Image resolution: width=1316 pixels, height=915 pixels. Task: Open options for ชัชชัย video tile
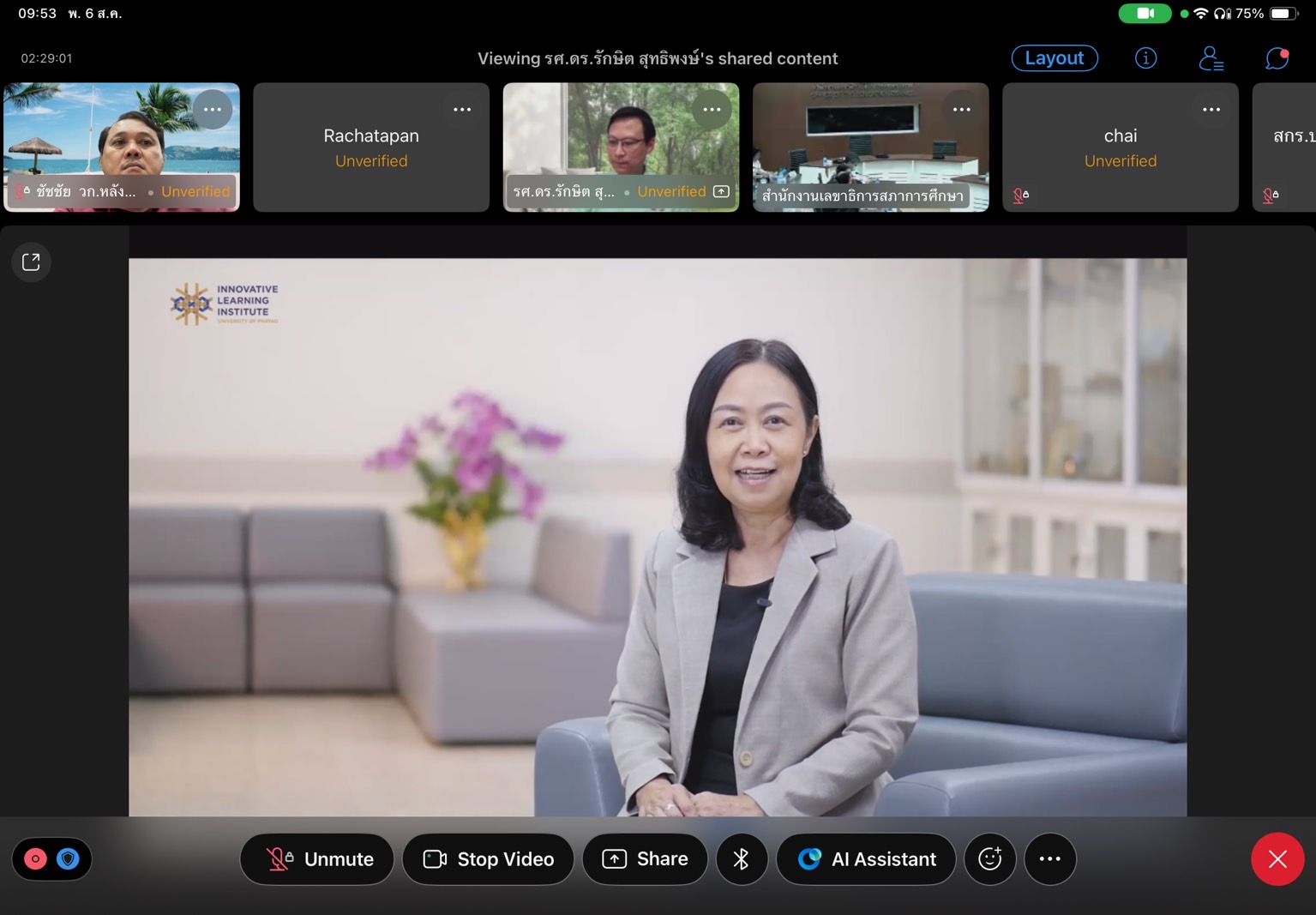point(213,109)
